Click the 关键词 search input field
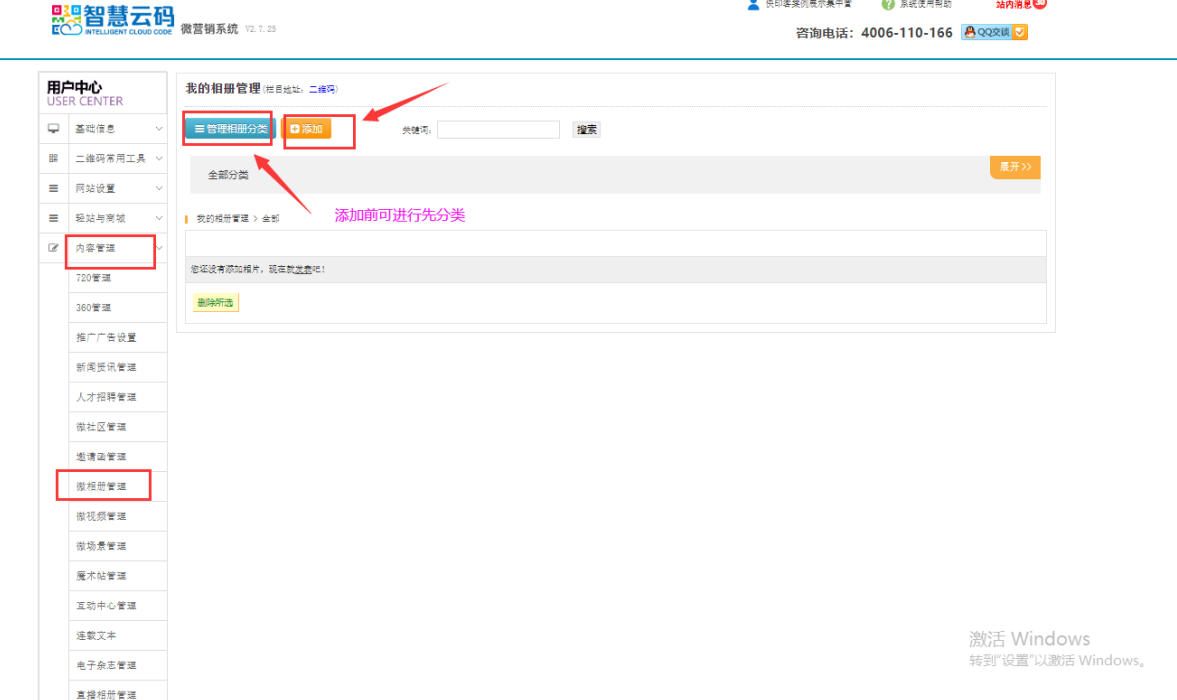The width and height of the screenshot is (1177, 700). pyautogui.click(x=498, y=130)
